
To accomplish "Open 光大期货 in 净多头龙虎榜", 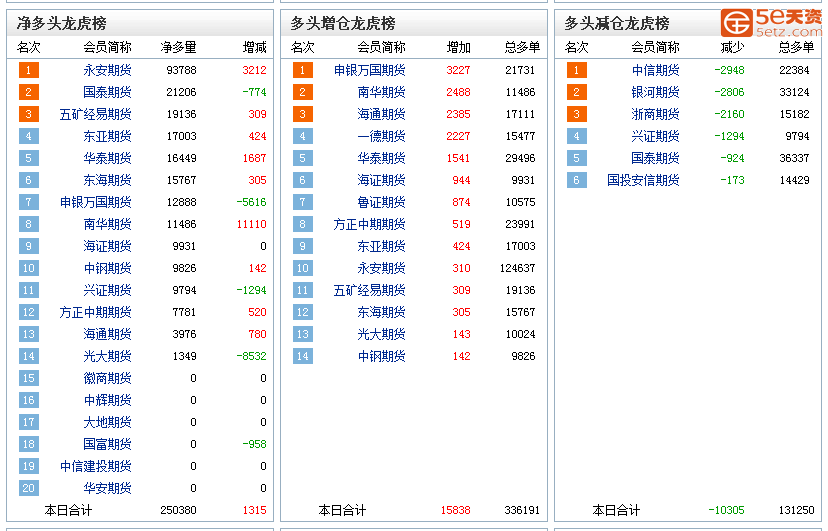I will click(x=107, y=356).
